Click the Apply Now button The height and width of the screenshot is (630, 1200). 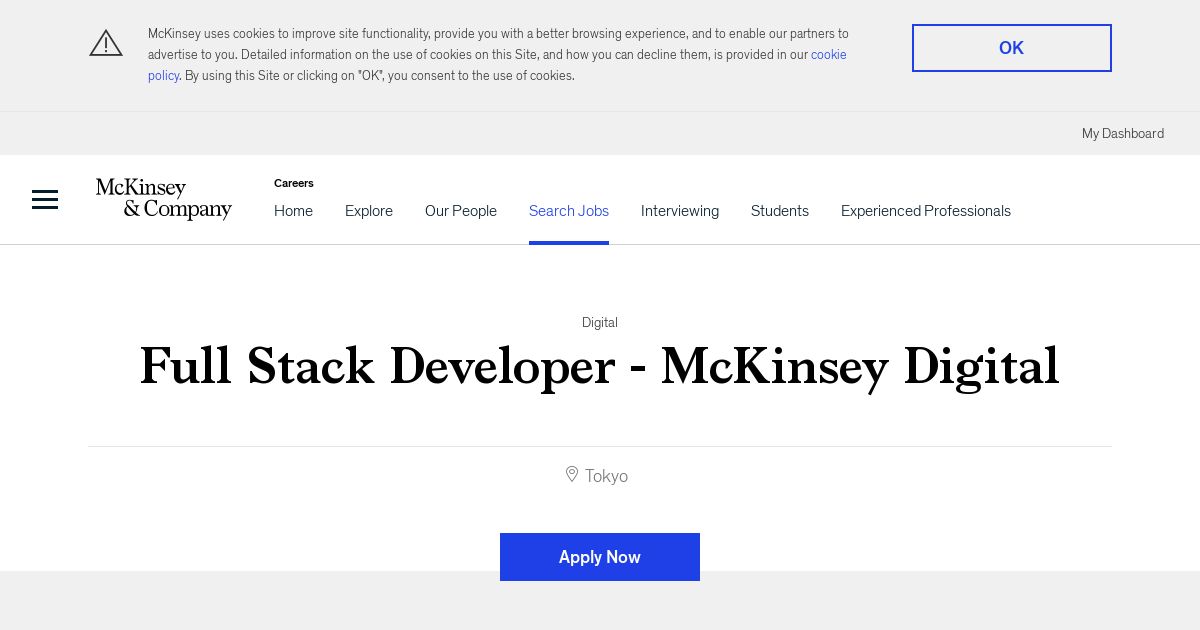pos(600,557)
